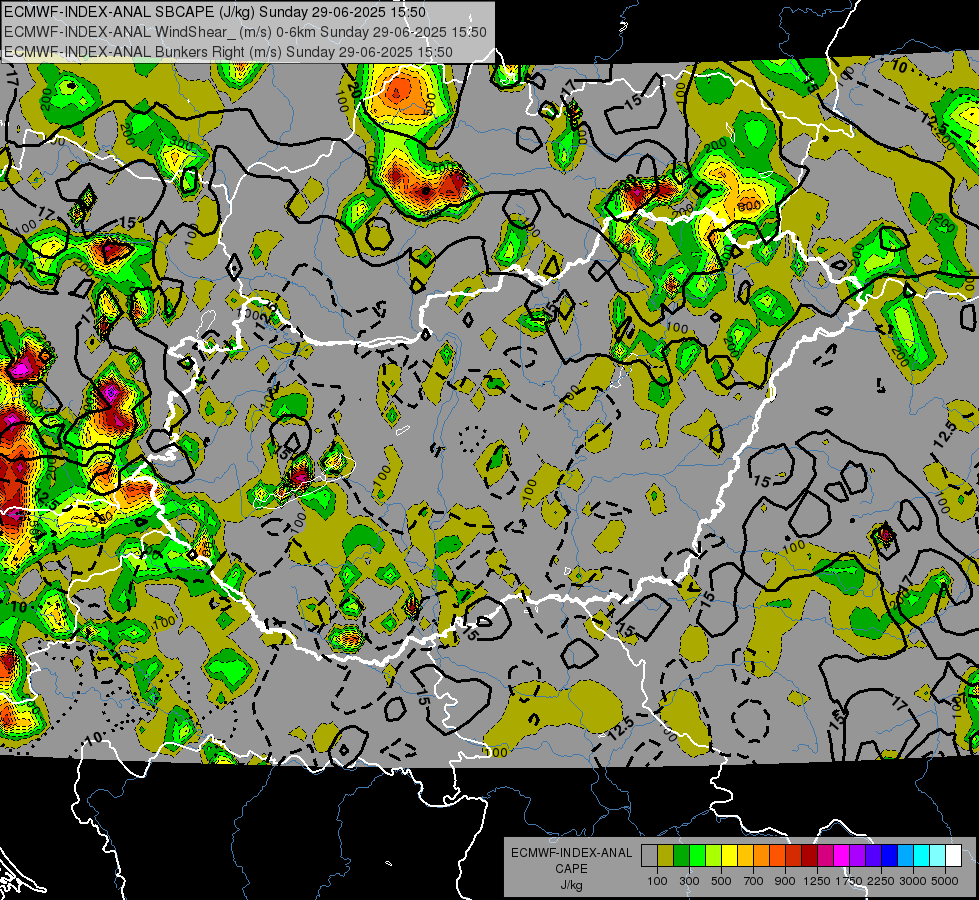Select the brick red swatch right of the 900 mark
This screenshot has height=900, width=979.
pyautogui.click(x=794, y=856)
